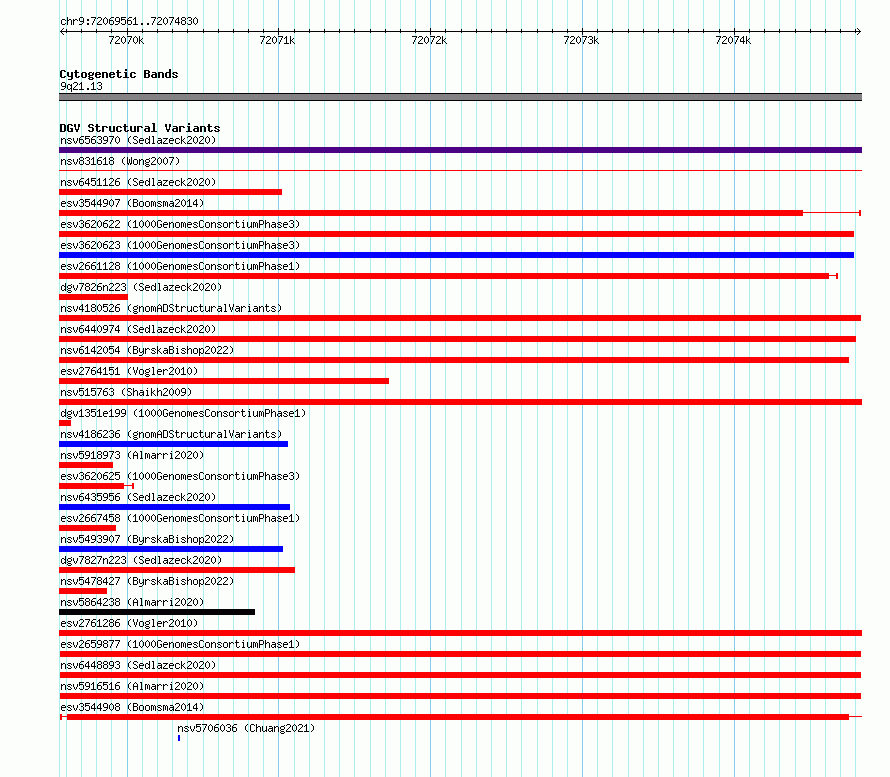Open nsv5706036 (Chuang2021) label

tap(246, 728)
